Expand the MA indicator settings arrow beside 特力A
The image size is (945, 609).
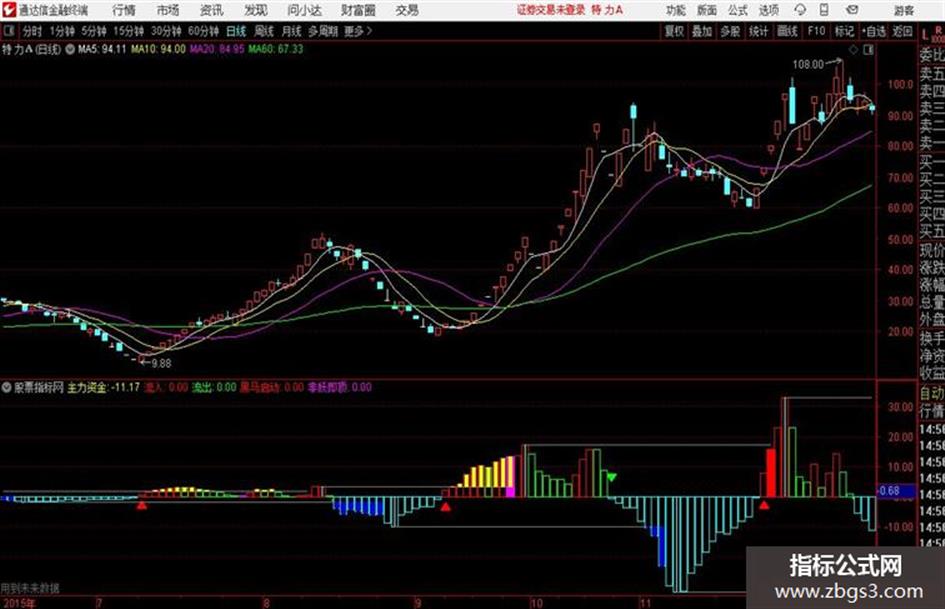tap(70, 49)
